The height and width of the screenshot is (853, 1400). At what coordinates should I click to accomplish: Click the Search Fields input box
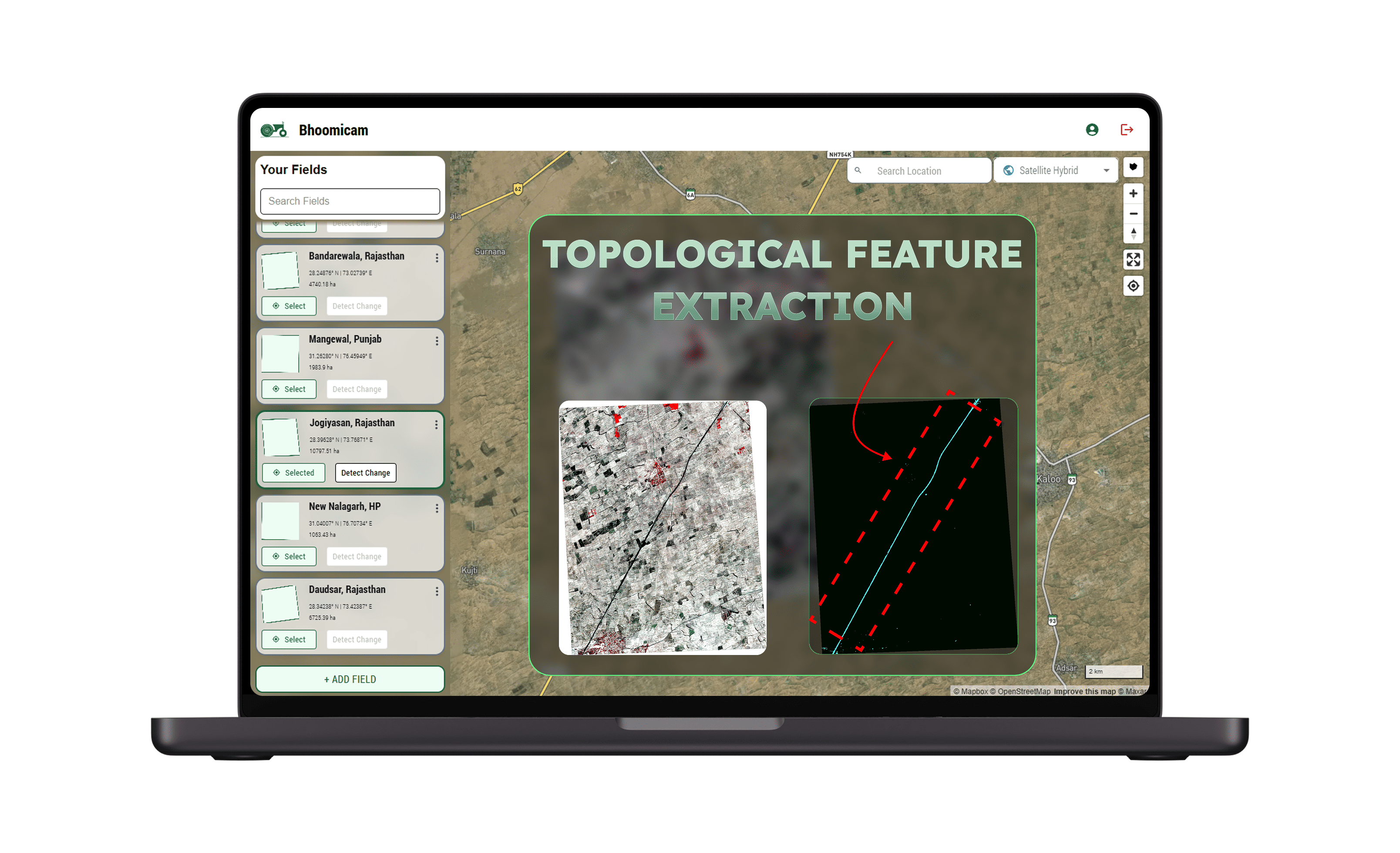pyautogui.click(x=350, y=201)
